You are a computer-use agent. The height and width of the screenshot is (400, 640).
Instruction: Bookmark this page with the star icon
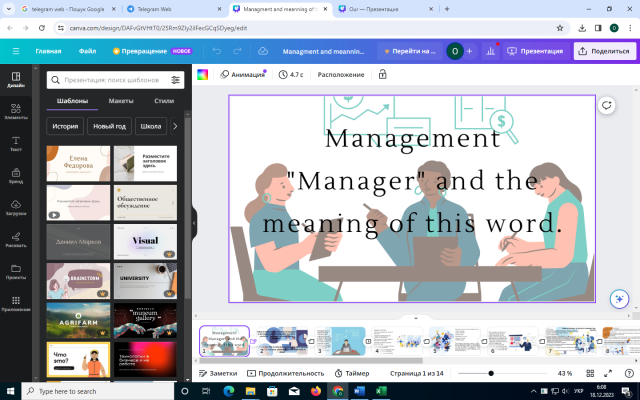point(560,28)
